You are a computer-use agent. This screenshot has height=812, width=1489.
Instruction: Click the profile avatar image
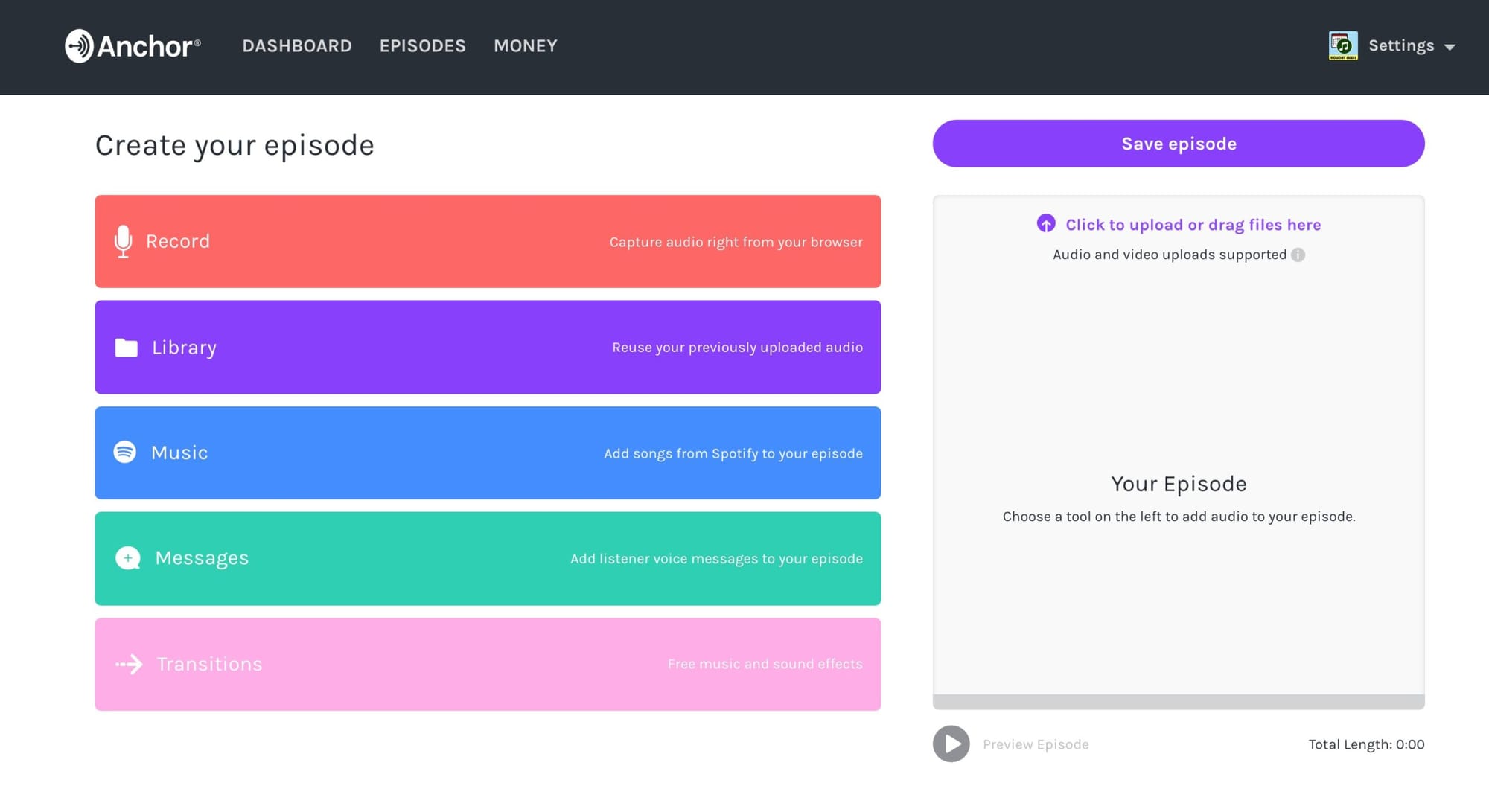(x=1342, y=45)
